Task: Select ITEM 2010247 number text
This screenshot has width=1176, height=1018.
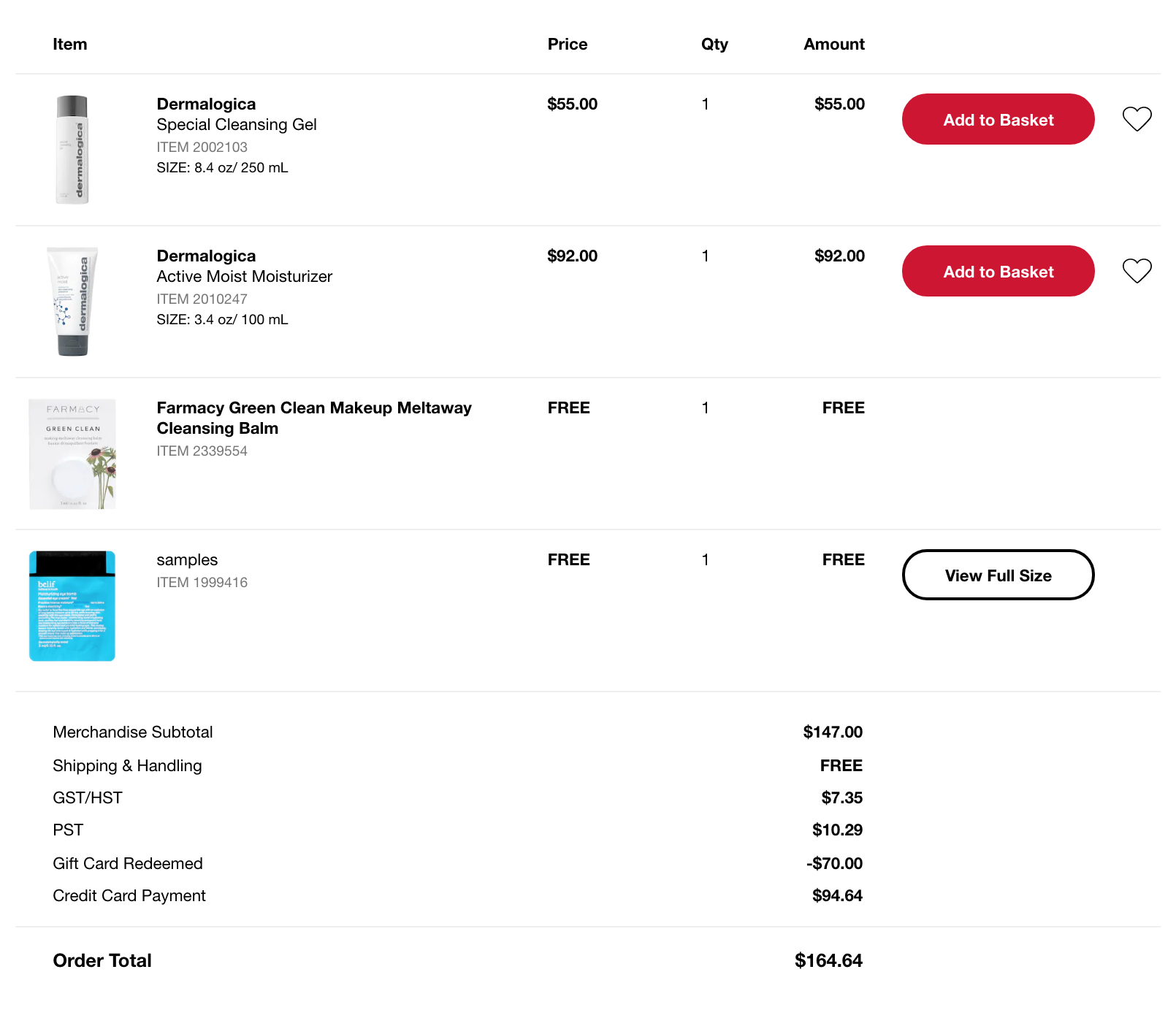Action: pos(202,299)
